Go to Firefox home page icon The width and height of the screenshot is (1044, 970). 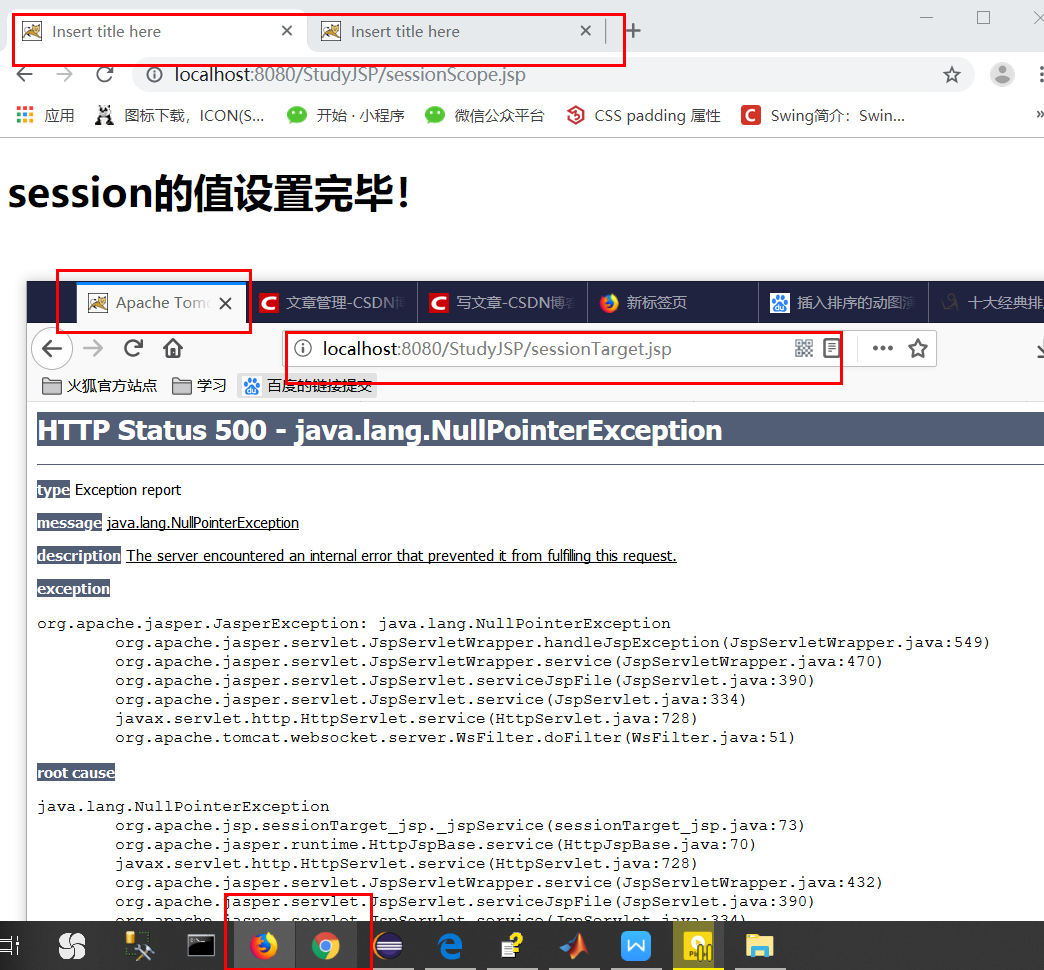point(173,348)
